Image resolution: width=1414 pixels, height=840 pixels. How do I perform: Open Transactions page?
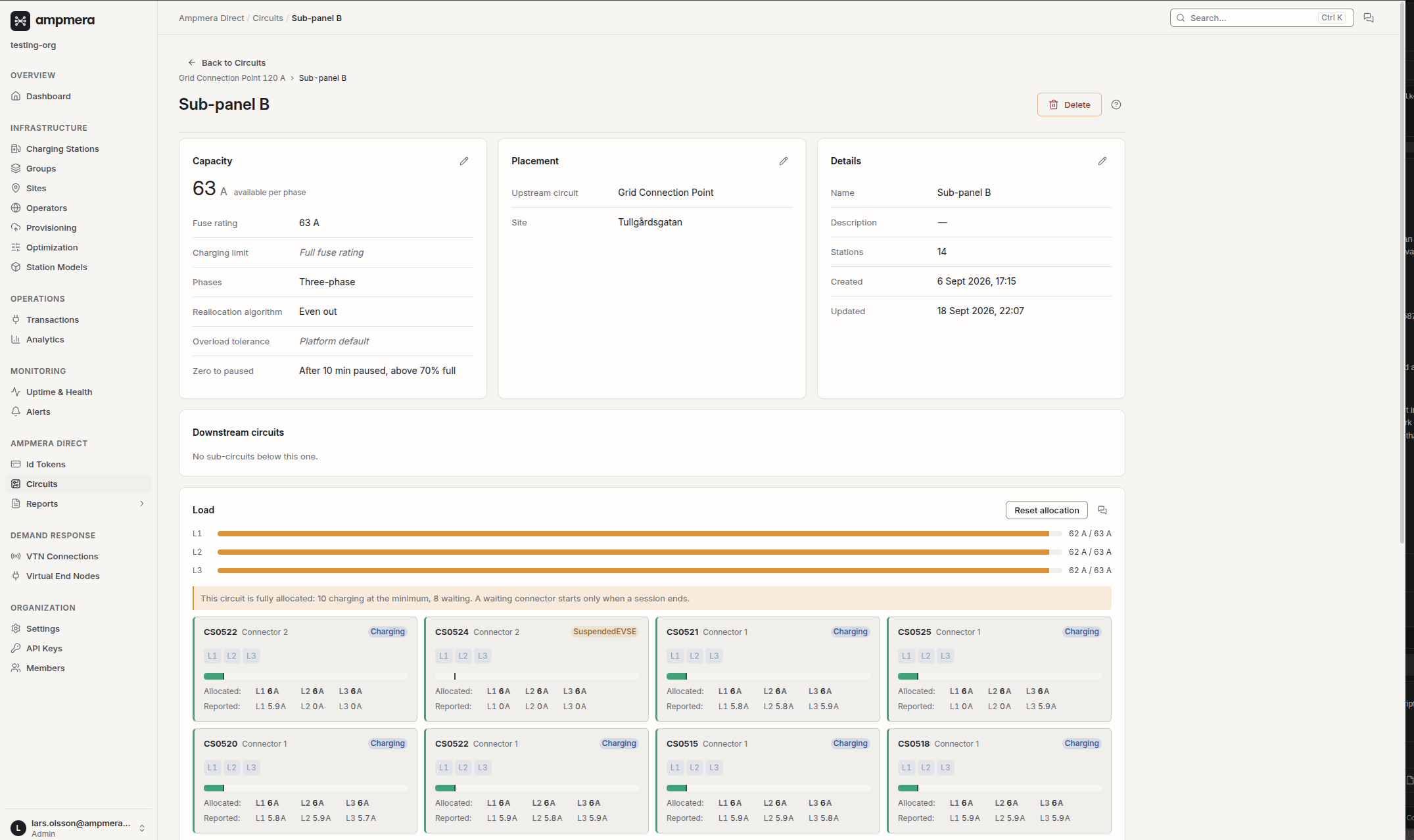tap(78, 319)
